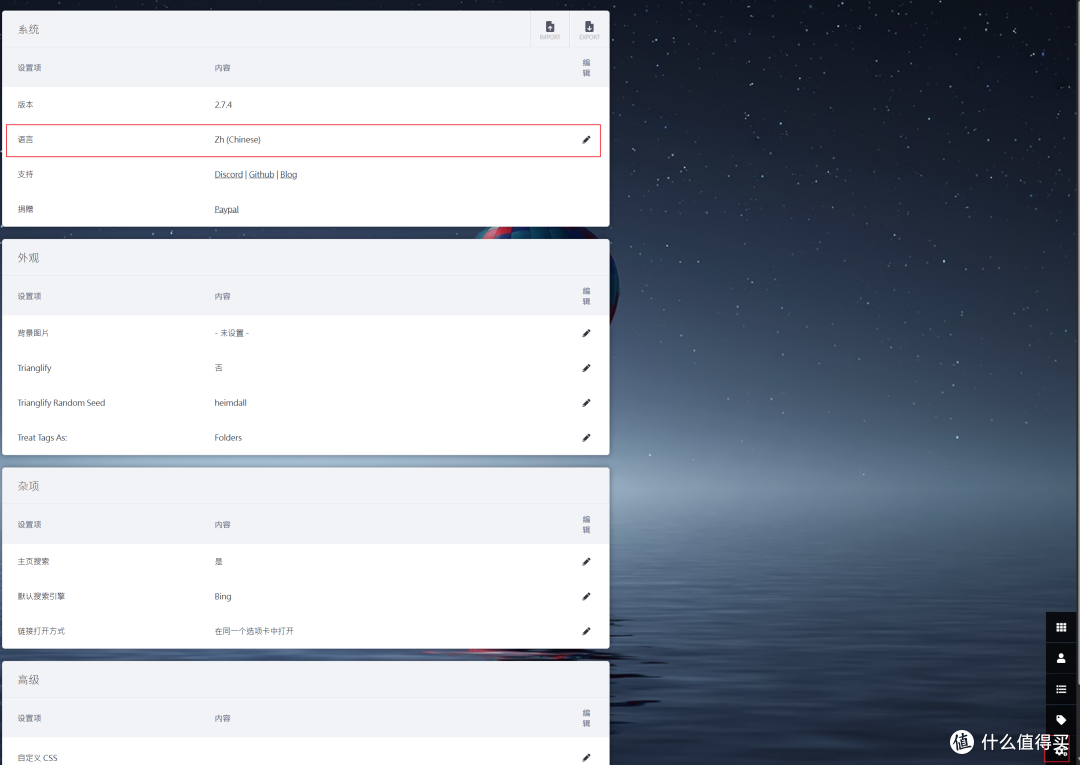
Task: Click the Zh (Chinese) language value
Action: 238,140
